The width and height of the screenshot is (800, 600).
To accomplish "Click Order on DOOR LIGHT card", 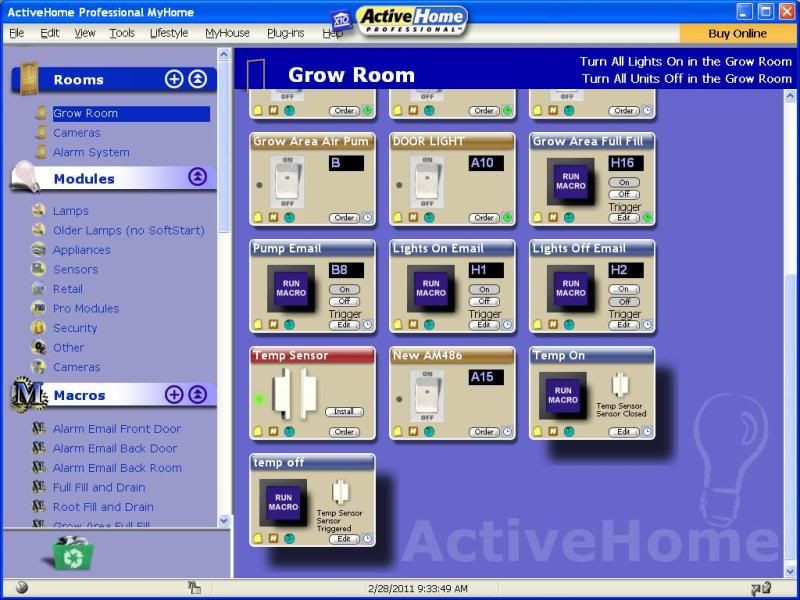I will (x=484, y=218).
